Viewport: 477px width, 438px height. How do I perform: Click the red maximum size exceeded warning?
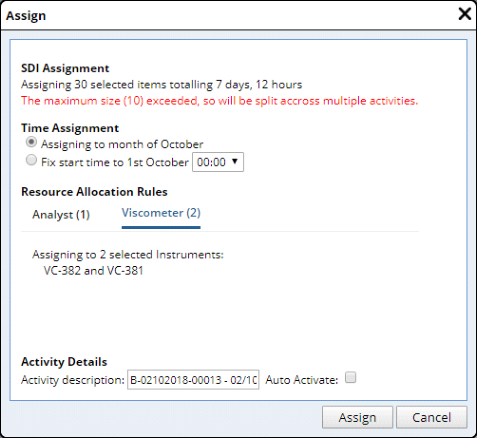click(x=219, y=101)
